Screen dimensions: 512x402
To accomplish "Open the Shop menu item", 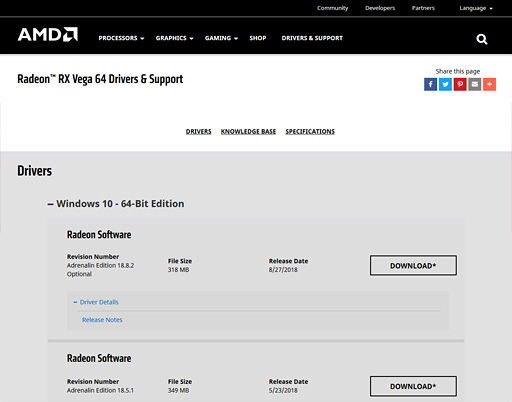I will coord(258,38).
